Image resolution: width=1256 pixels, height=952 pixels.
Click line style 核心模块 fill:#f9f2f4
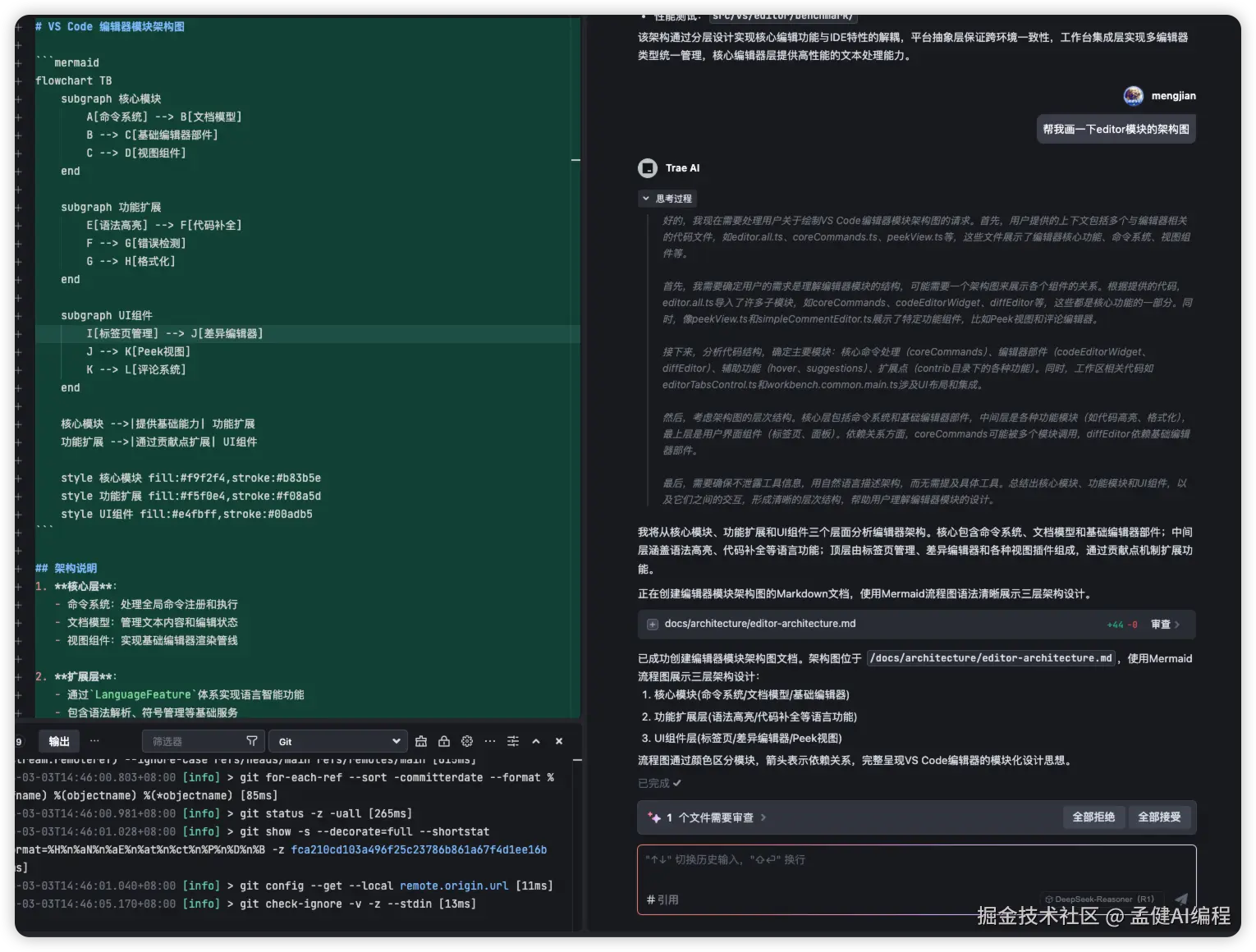pos(190,478)
